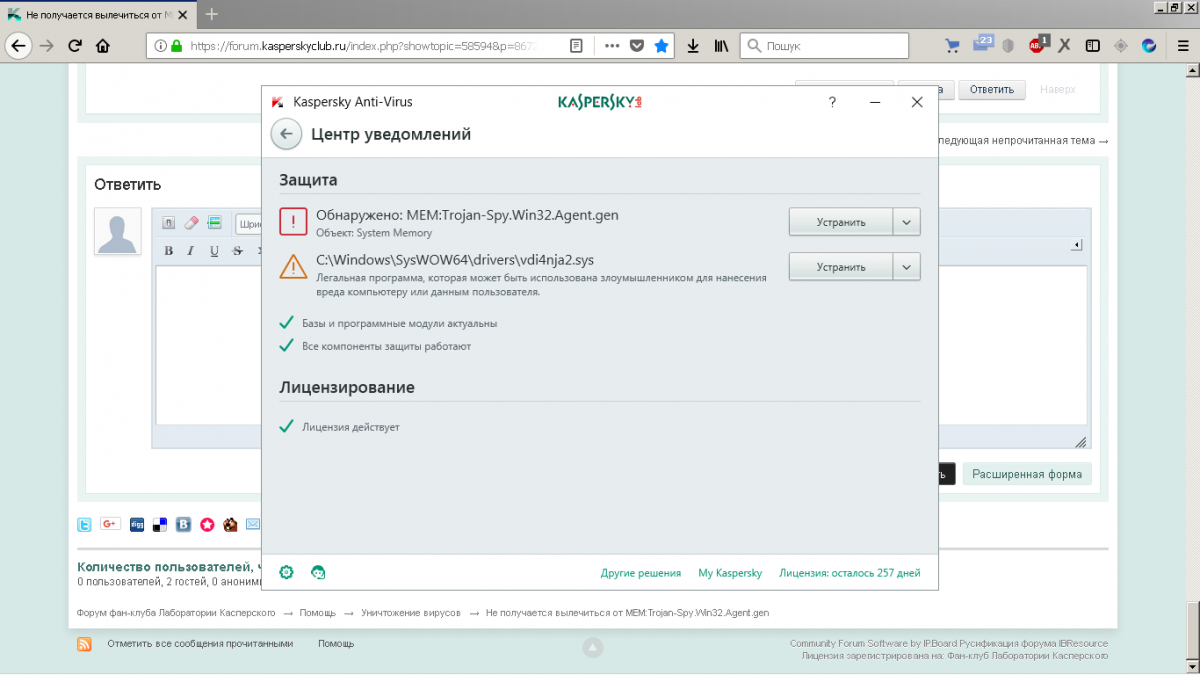The image size is (1200, 675).
Task: Click license remaining 257 days link
Action: pyautogui.click(x=850, y=573)
